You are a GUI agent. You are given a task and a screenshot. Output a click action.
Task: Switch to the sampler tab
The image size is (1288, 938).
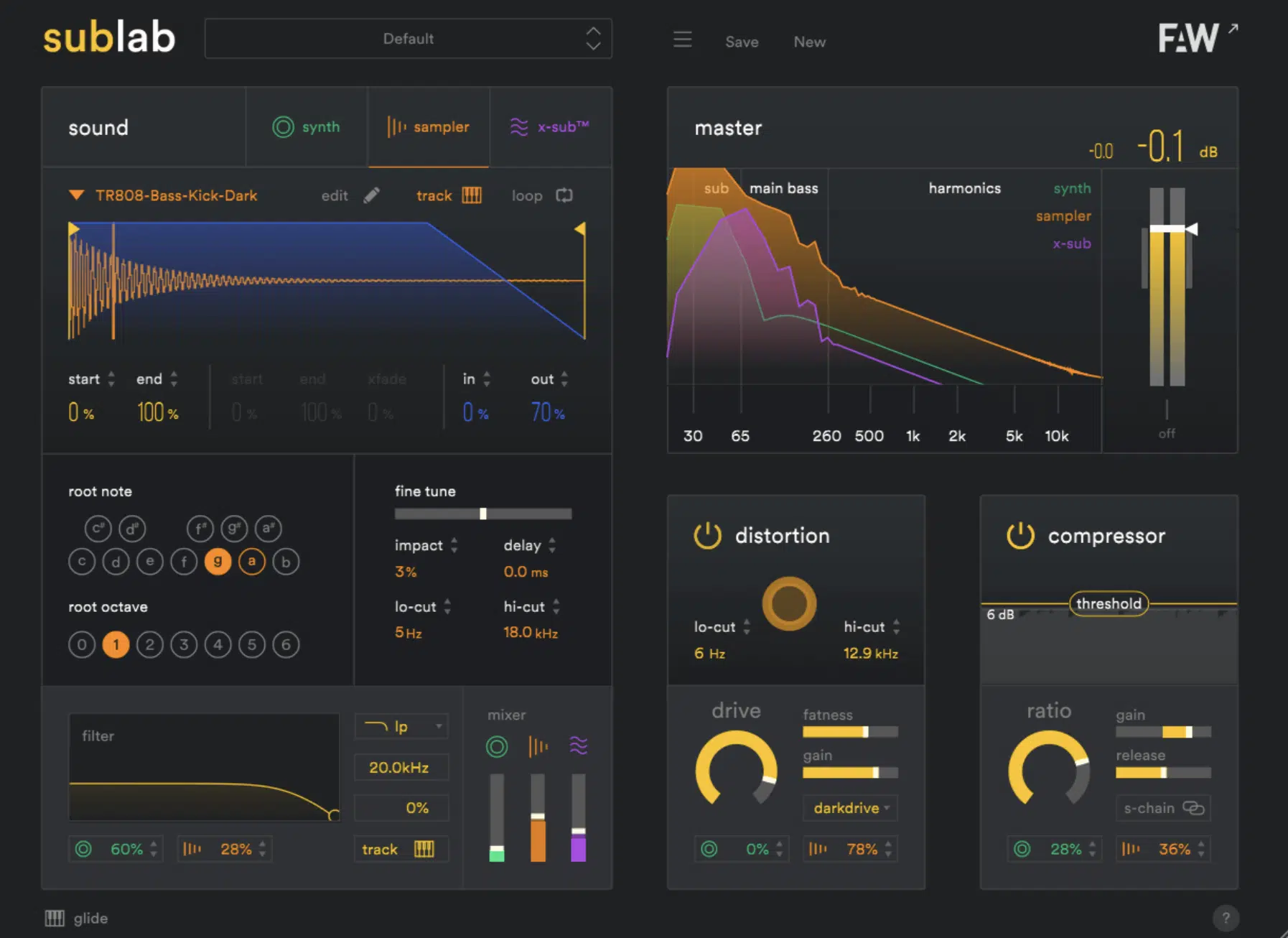(429, 127)
